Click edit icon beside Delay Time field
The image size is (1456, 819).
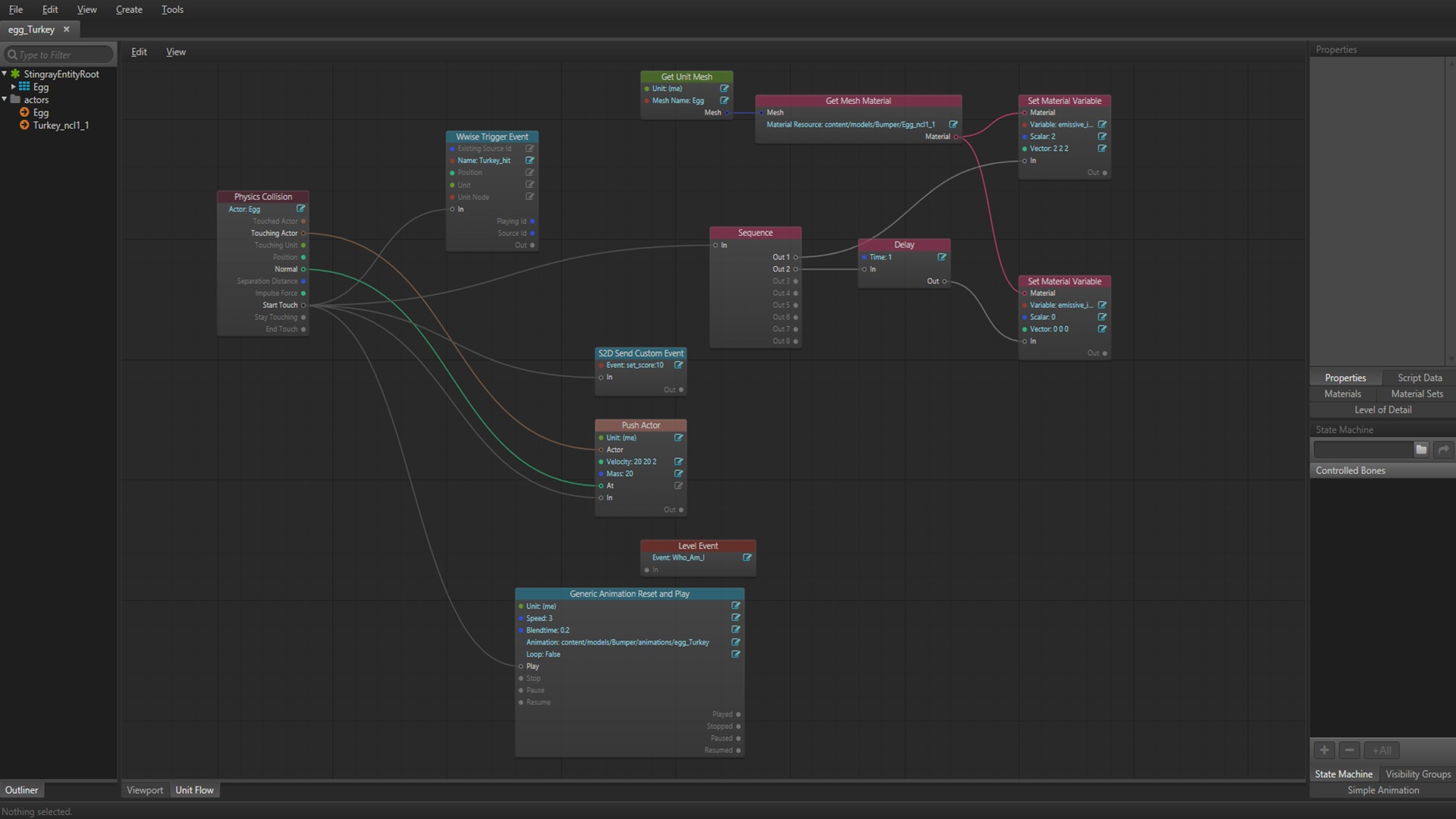(942, 257)
